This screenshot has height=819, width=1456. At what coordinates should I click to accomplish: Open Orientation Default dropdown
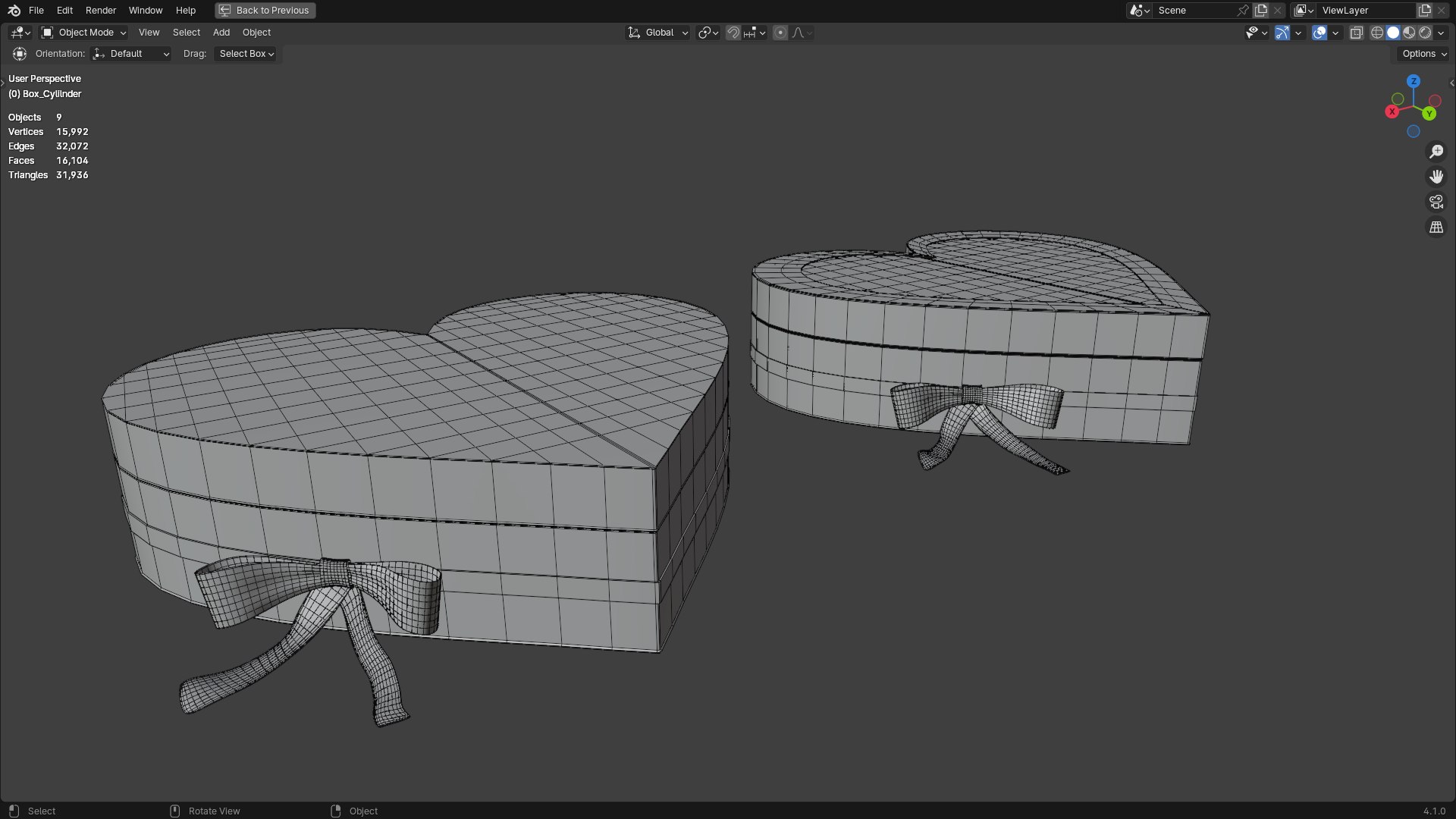130,54
